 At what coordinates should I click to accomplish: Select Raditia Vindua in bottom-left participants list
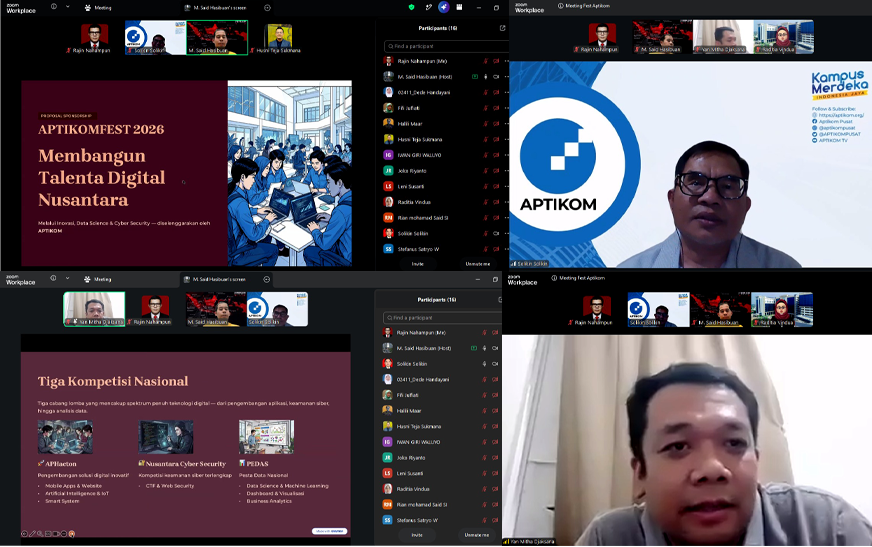coord(442,489)
